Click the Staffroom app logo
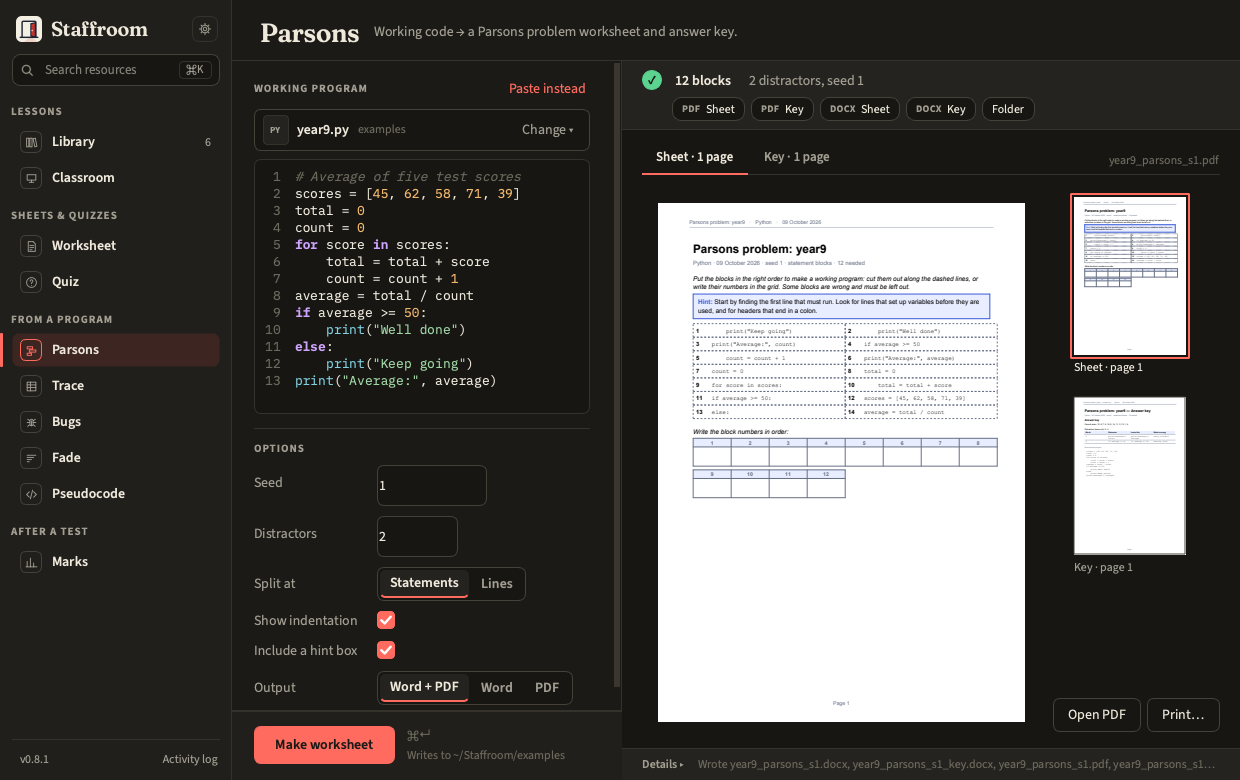 click(x=29, y=29)
